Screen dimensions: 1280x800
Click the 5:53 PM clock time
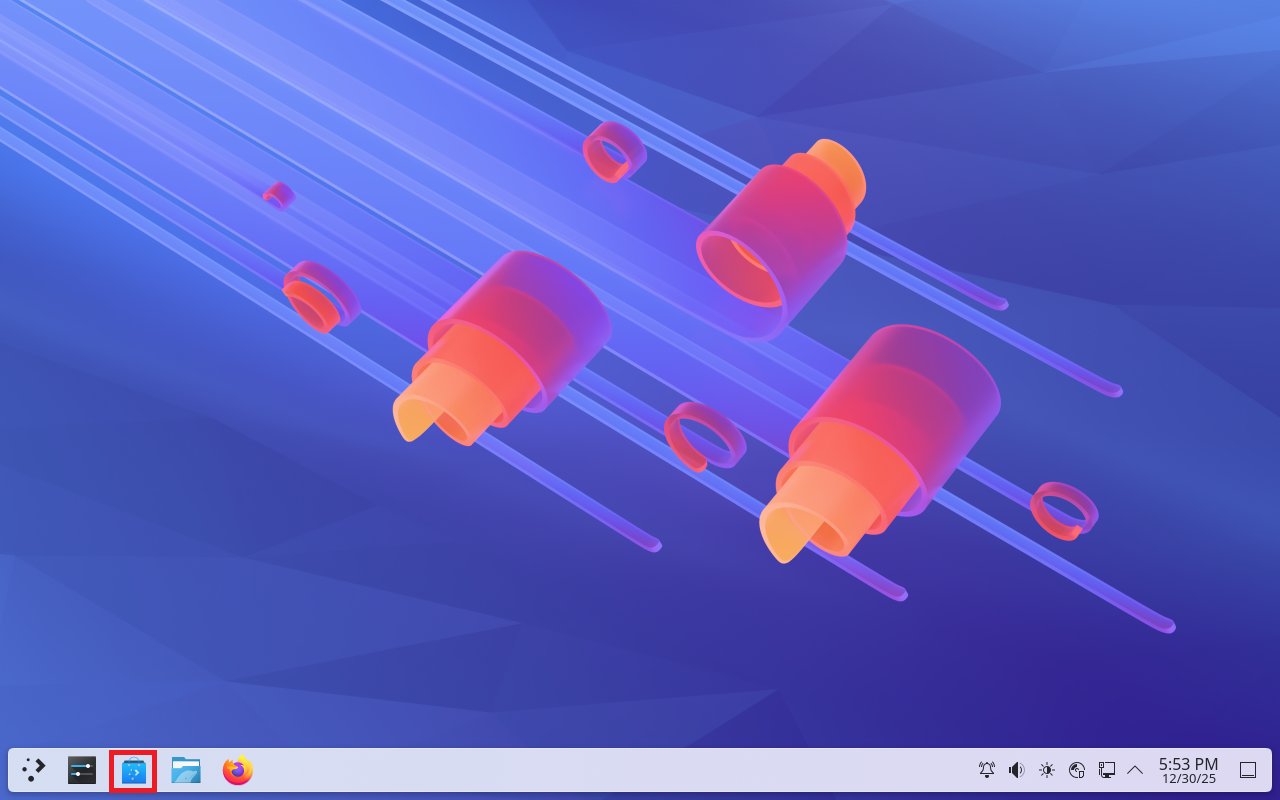click(x=1188, y=764)
